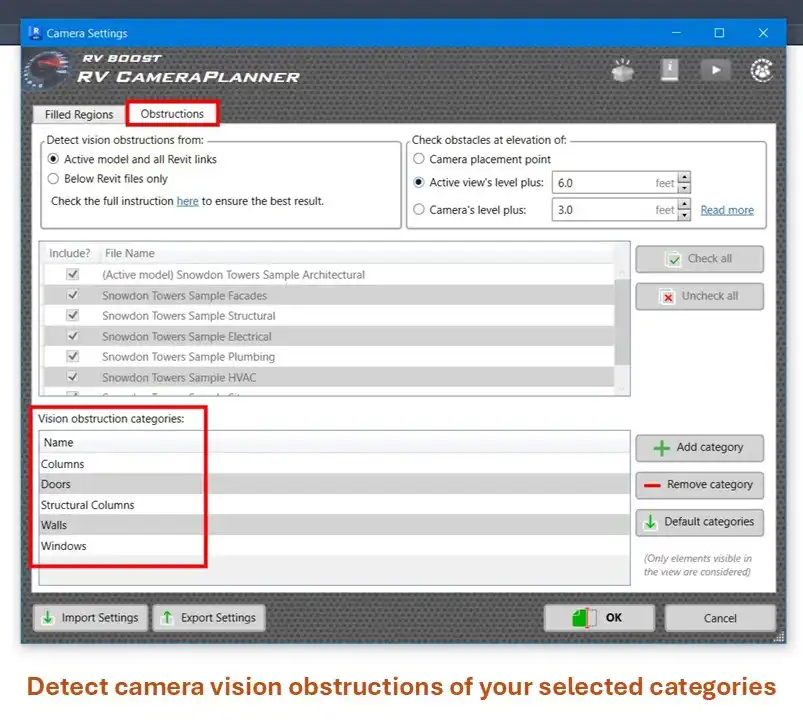Click Export Settings

tap(209, 618)
